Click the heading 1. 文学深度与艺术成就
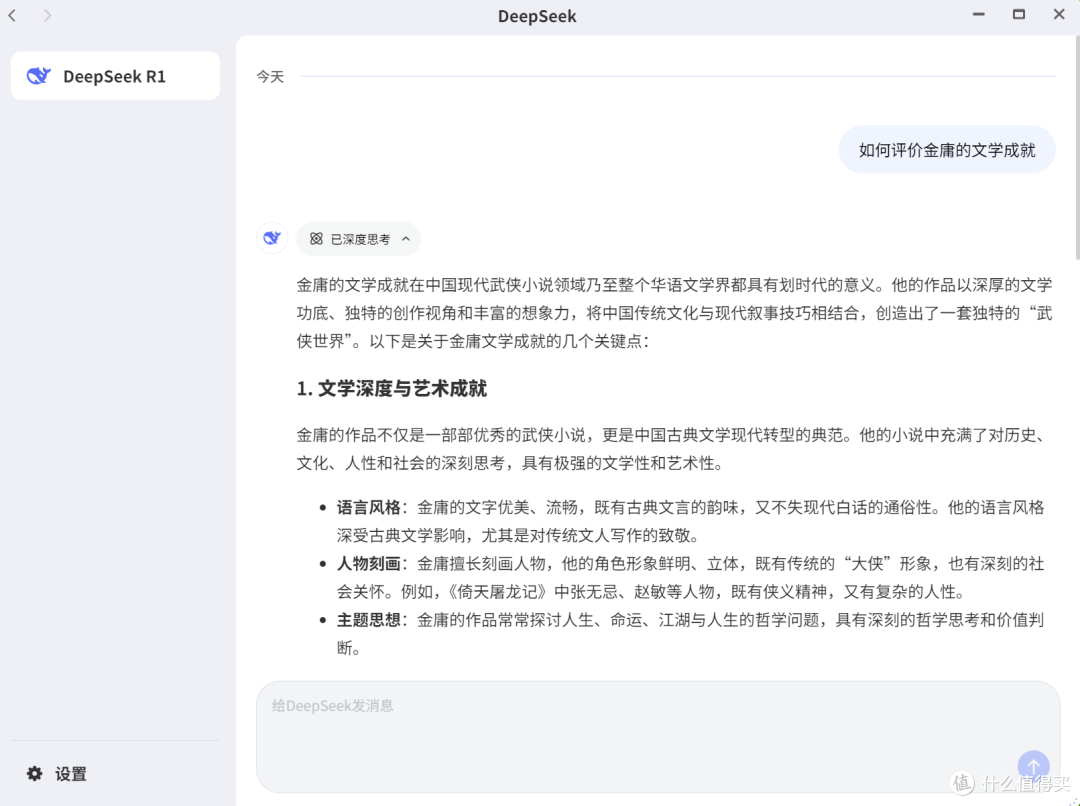Screen dimensions: 1080x806 [x=391, y=389]
